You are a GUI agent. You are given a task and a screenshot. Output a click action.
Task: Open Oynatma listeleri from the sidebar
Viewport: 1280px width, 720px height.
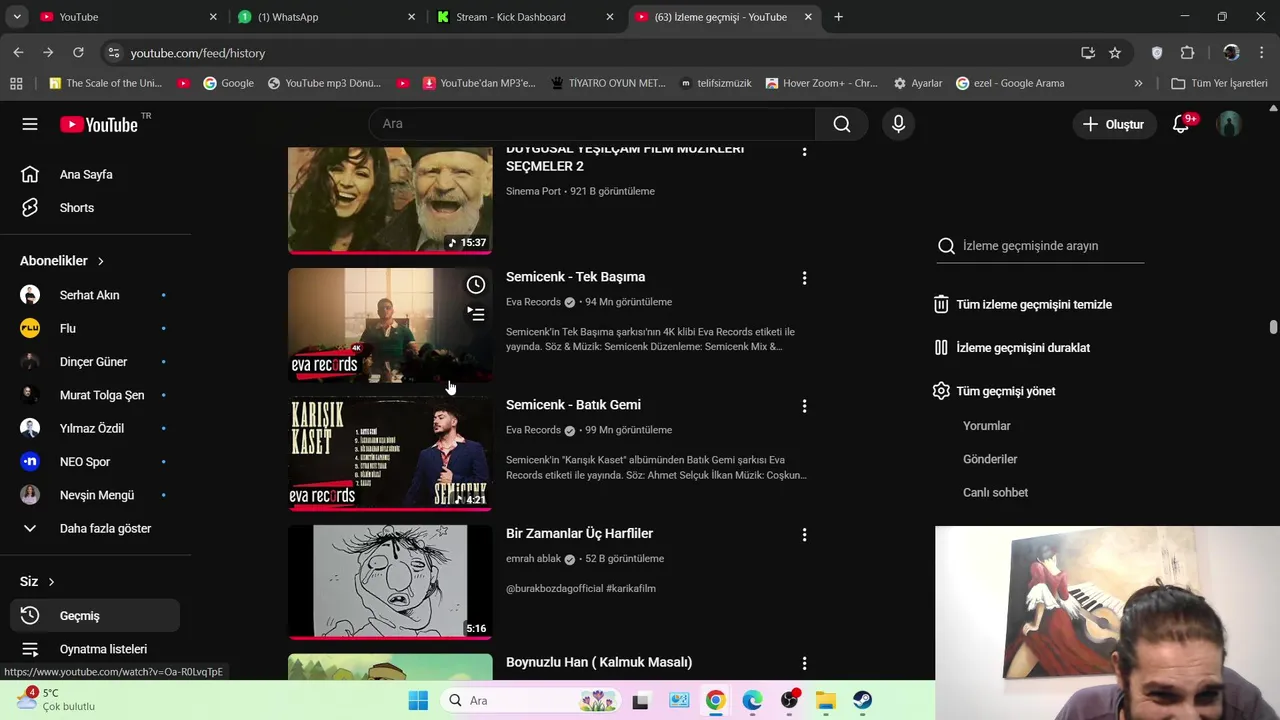coord(95,649)
